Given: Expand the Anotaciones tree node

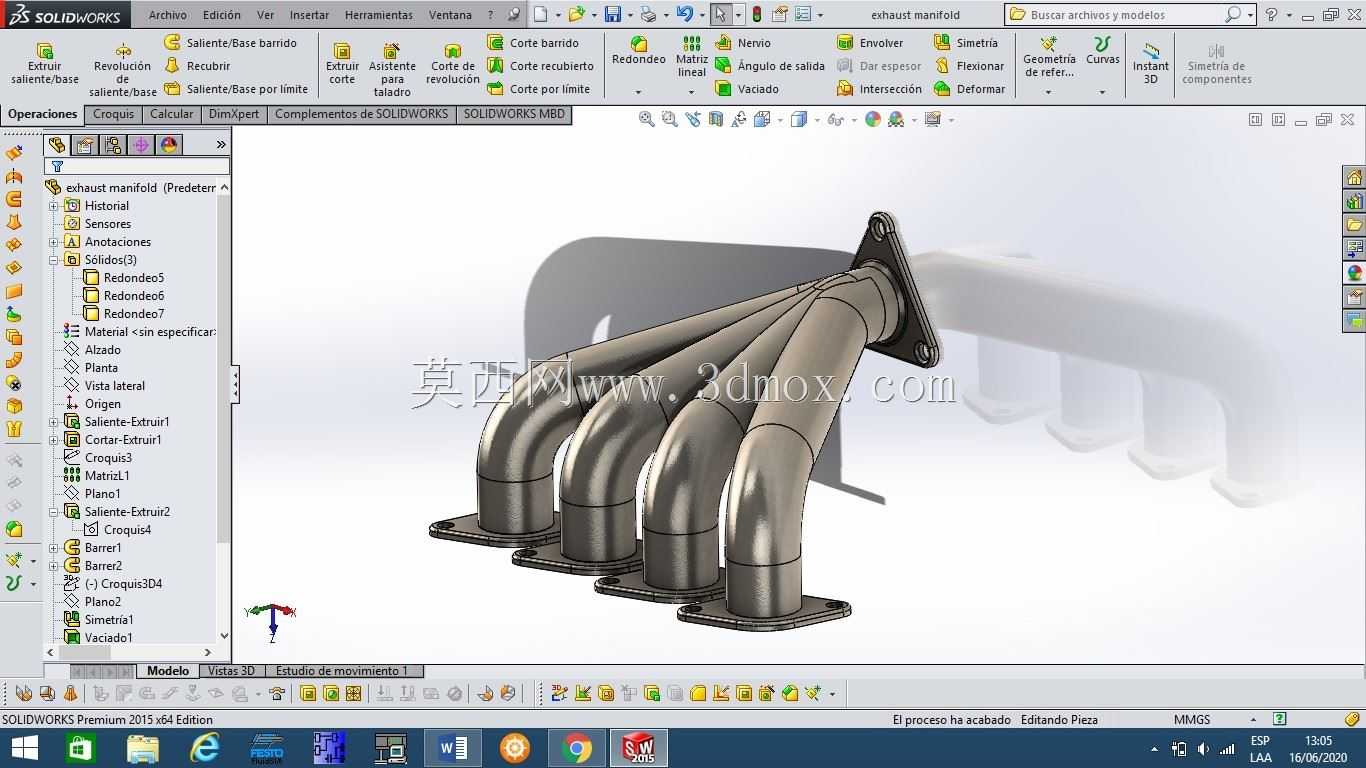Looking at the screenshot, I should pos(54,242).
